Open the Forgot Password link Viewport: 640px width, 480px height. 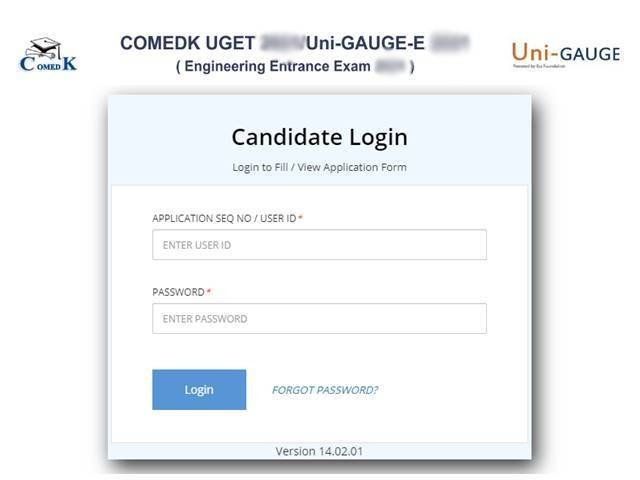(325, 390)
